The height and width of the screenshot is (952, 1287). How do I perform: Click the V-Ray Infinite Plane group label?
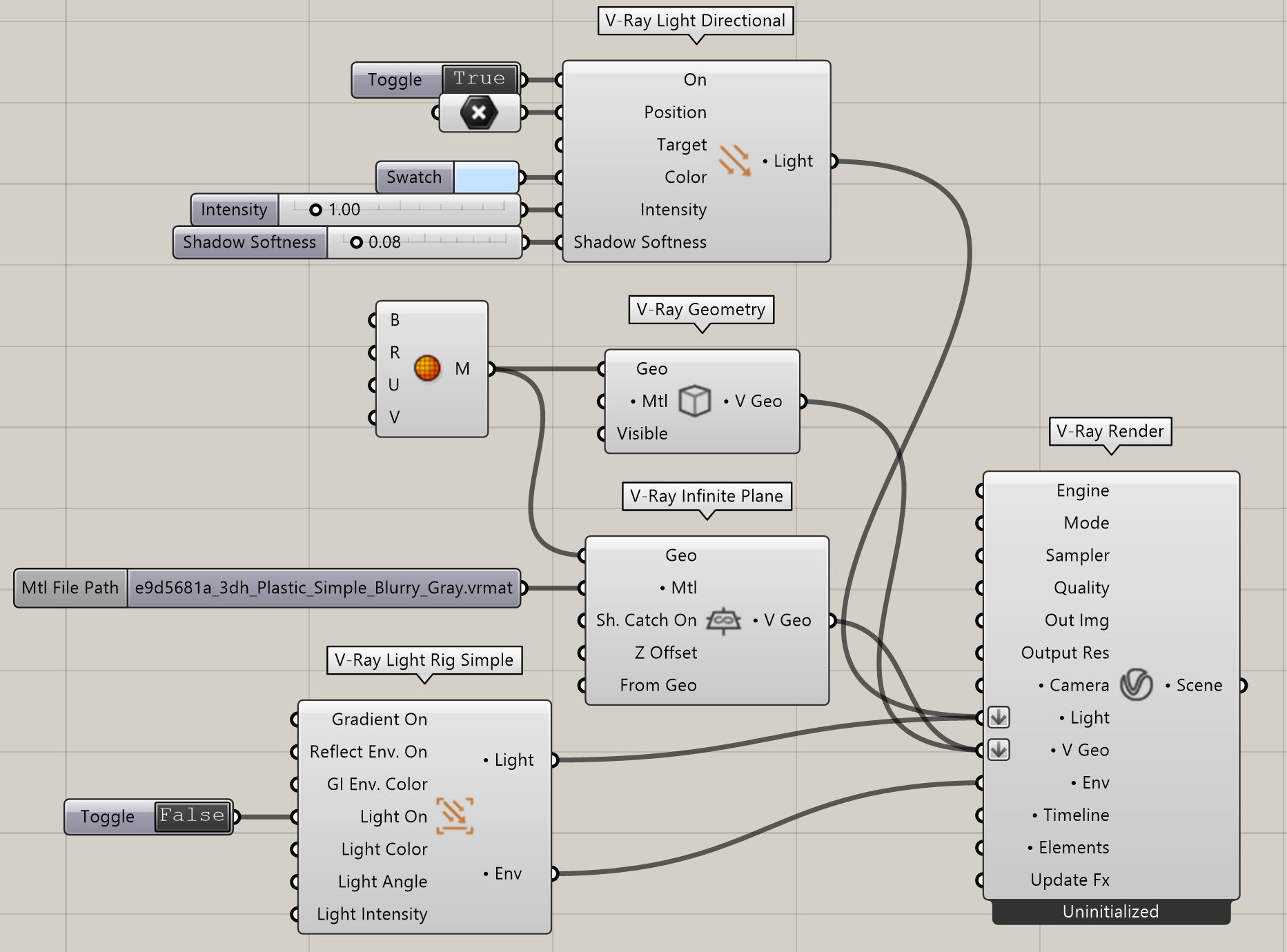707,496
